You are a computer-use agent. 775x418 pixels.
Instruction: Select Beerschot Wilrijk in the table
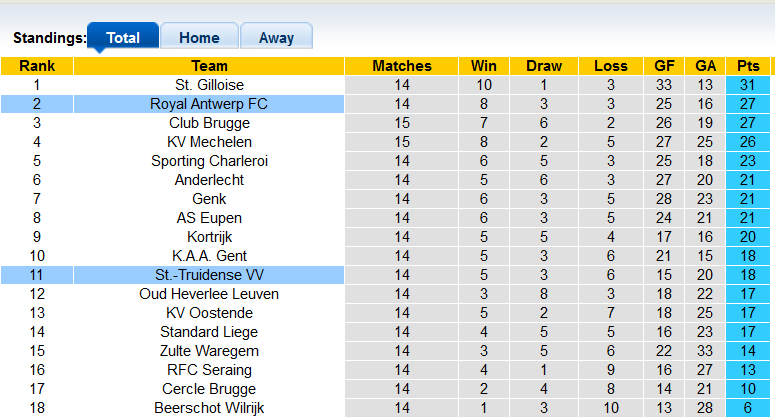click(x=209, y=408)
